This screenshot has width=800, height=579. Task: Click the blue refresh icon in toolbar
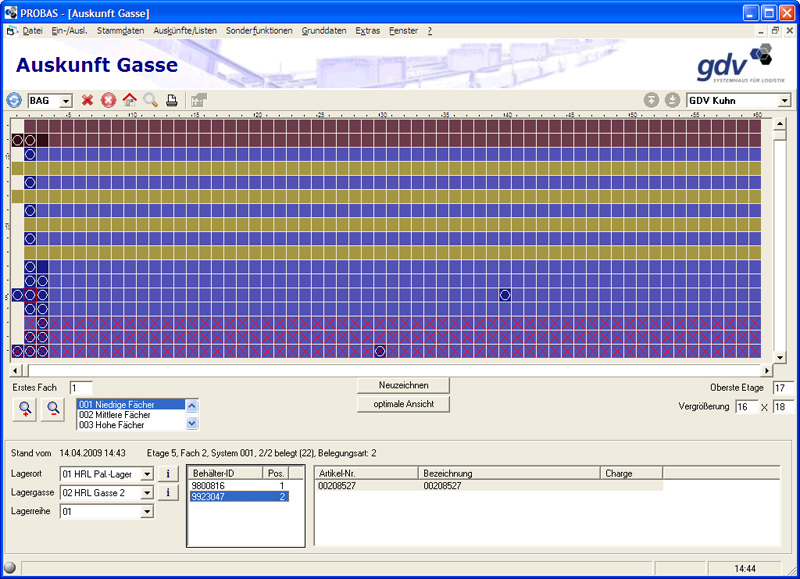pos(14,100)
